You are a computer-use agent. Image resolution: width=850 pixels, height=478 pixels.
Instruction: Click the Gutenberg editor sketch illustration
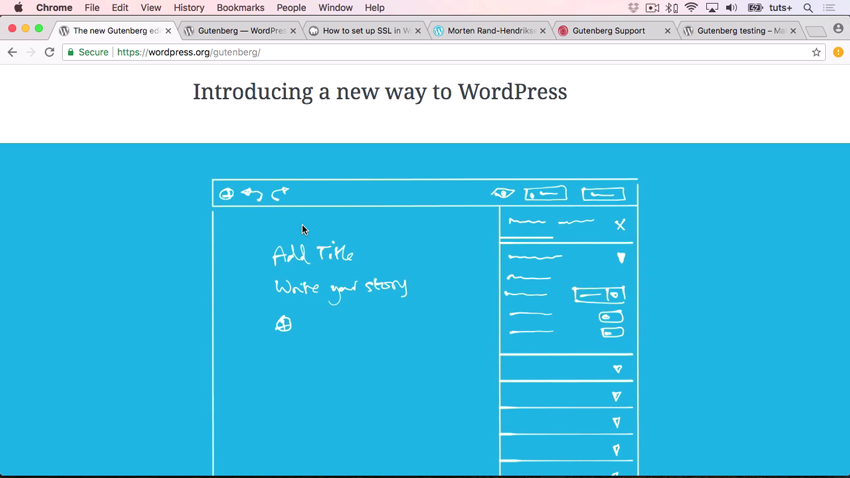pos(425,327)
